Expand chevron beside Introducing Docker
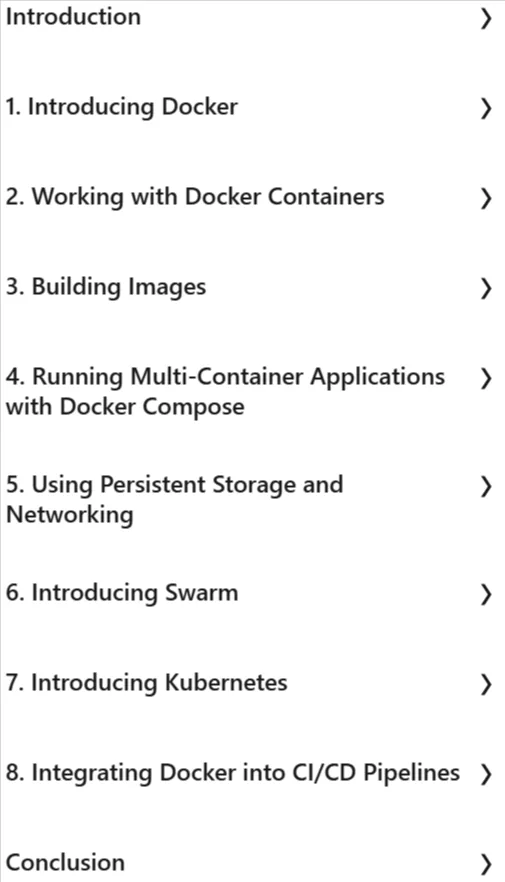The width and height of the screenshot is (505, 882). (x=486, y=108)
